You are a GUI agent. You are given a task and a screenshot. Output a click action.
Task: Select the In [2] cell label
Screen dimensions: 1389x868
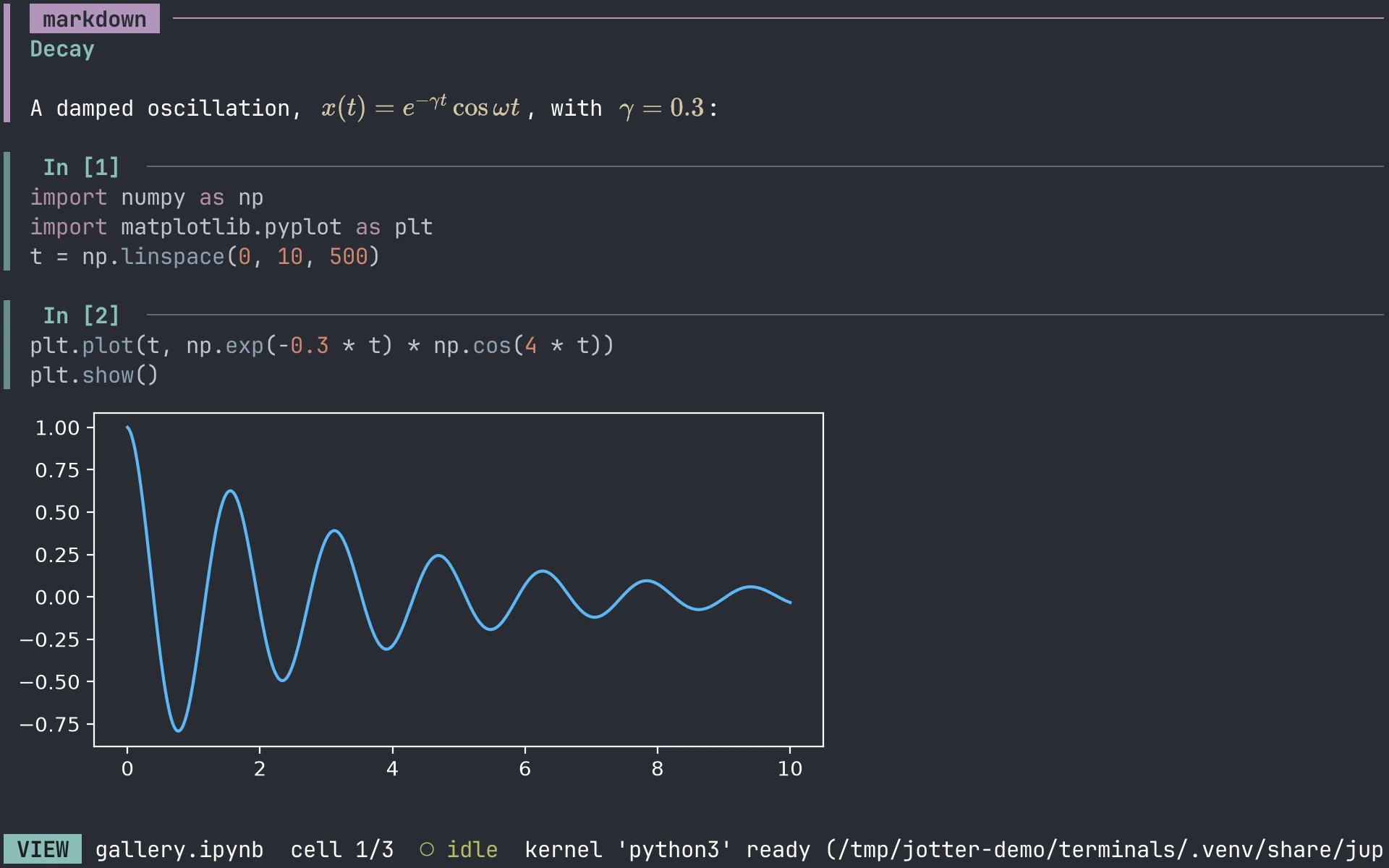(x=81, y=315)
